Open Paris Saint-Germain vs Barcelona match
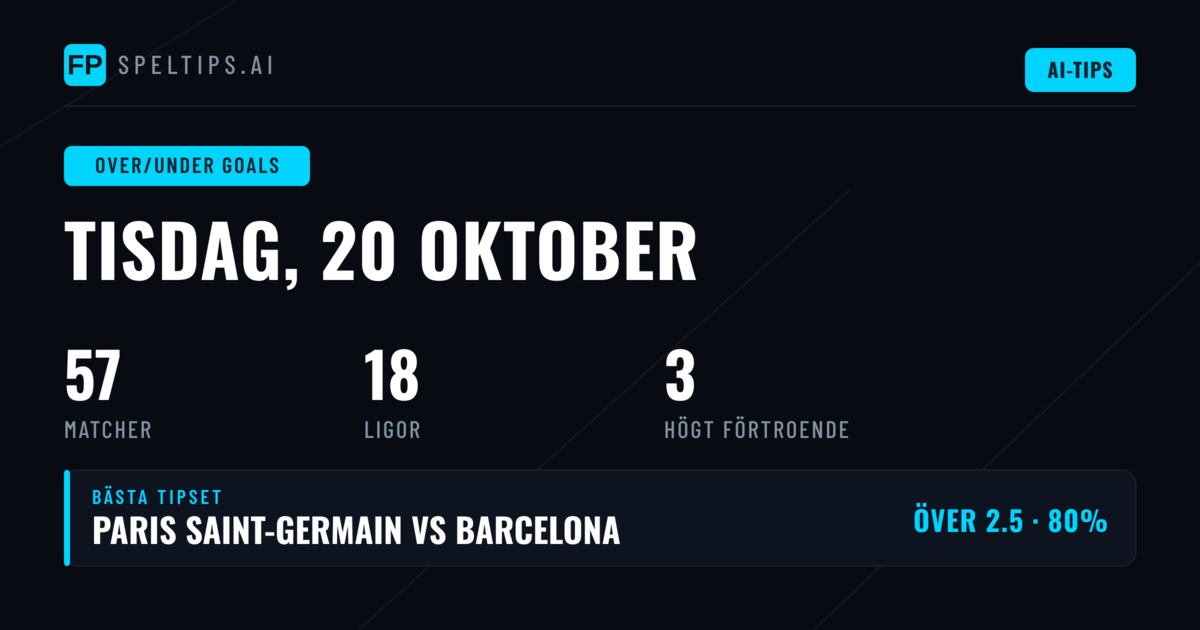The height and width of the screenshot is (630, 1200). [356, 531]
